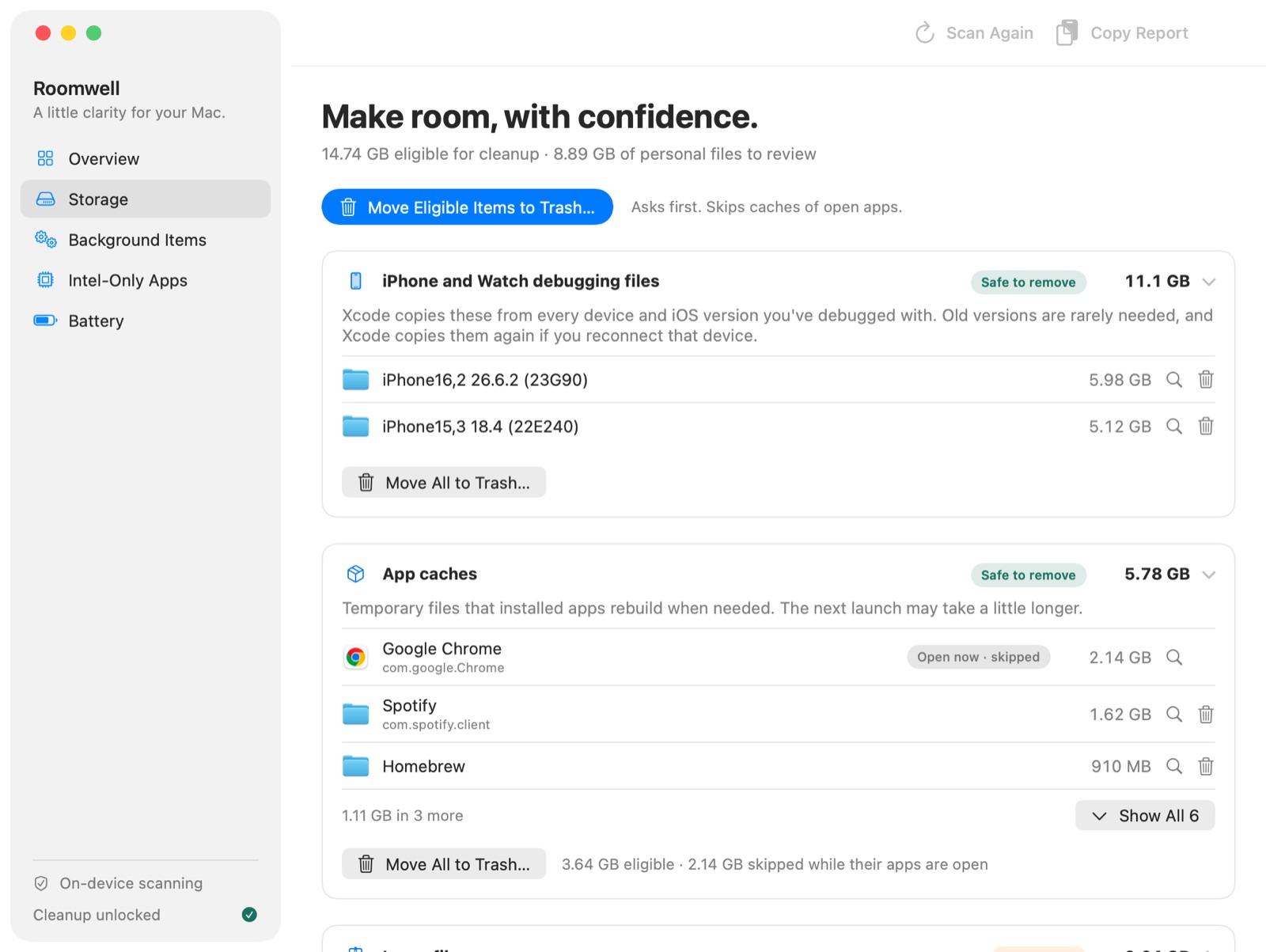Click the iPhone debugging files device icon
Viewport: 1266px width, 952px height.
(356, 281)
